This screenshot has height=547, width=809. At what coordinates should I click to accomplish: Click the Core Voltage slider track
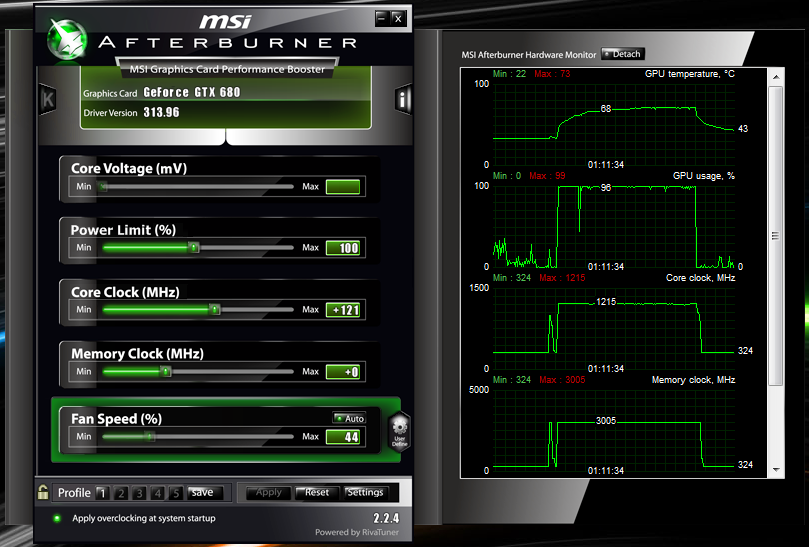pyautogui.click(x=198, y=186)
